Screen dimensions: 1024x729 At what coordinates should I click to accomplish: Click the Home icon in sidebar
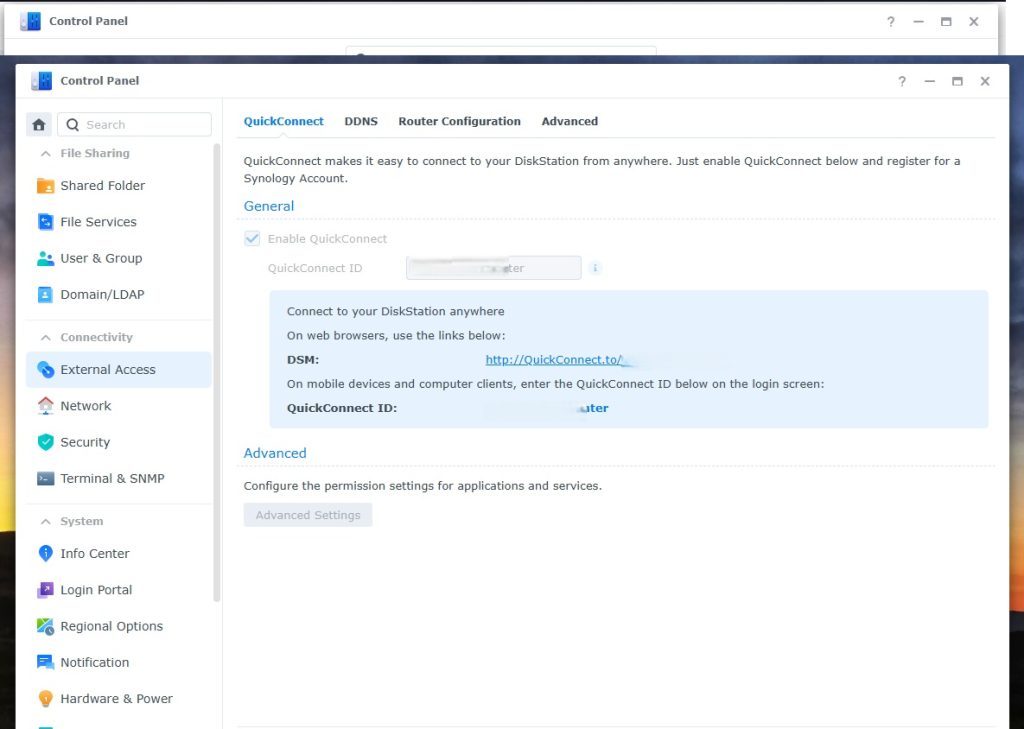(x=39, y=124)
